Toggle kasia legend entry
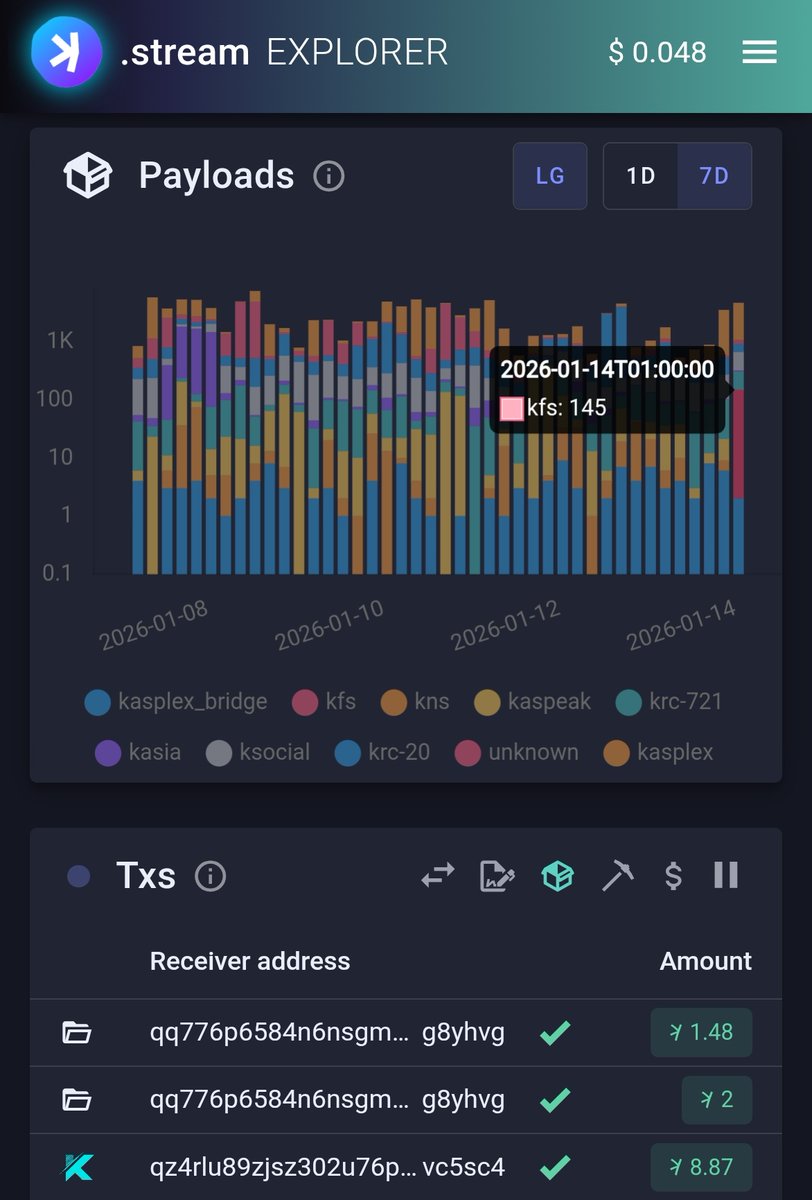Viewport: 812px width, 1200px height. click(x=138, y=752)
